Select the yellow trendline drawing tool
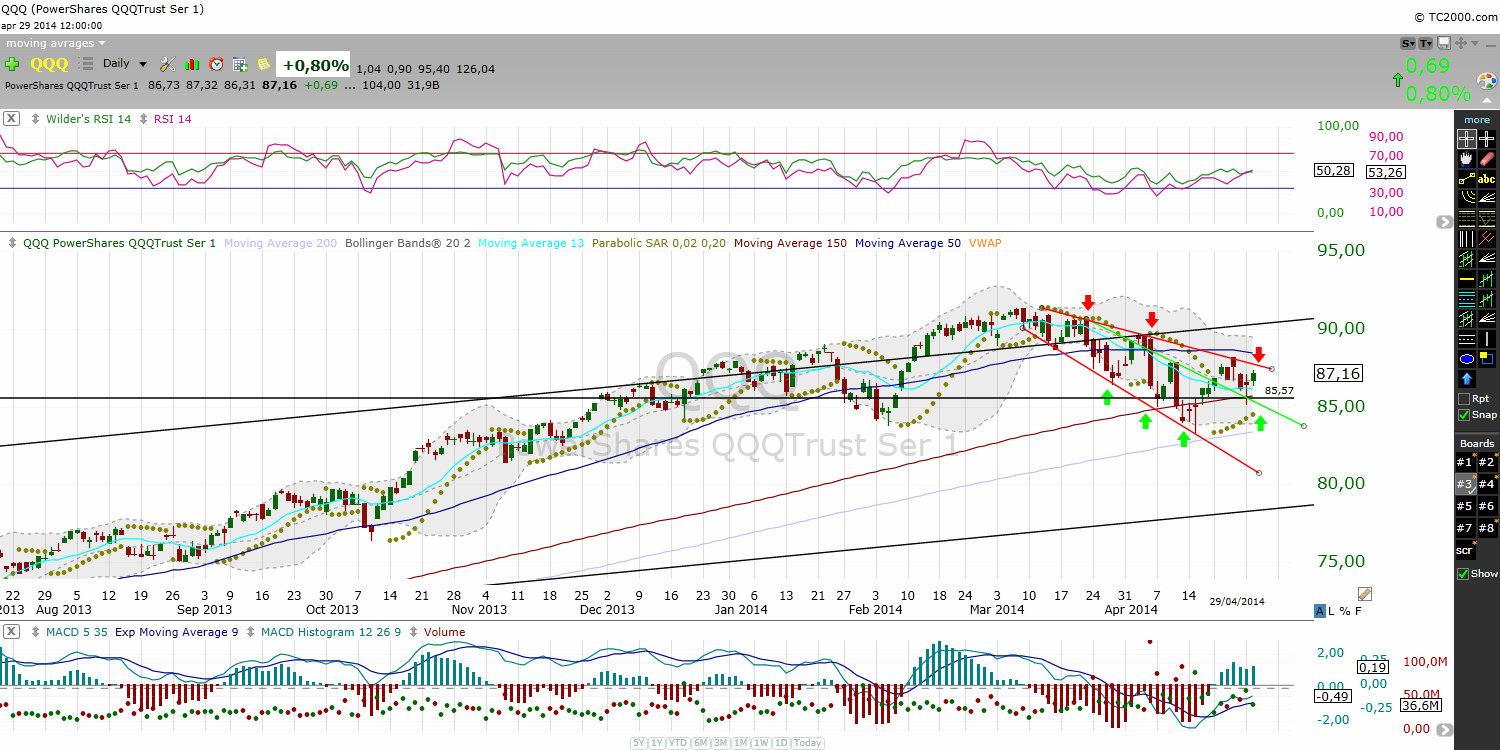 1466,179
